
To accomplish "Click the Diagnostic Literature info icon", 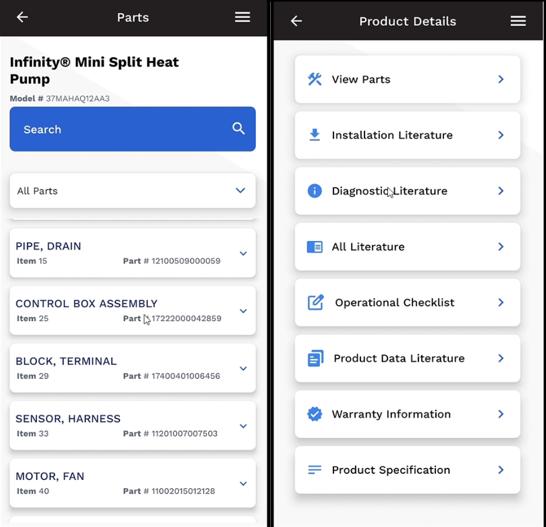I will [x=314, y=191].
